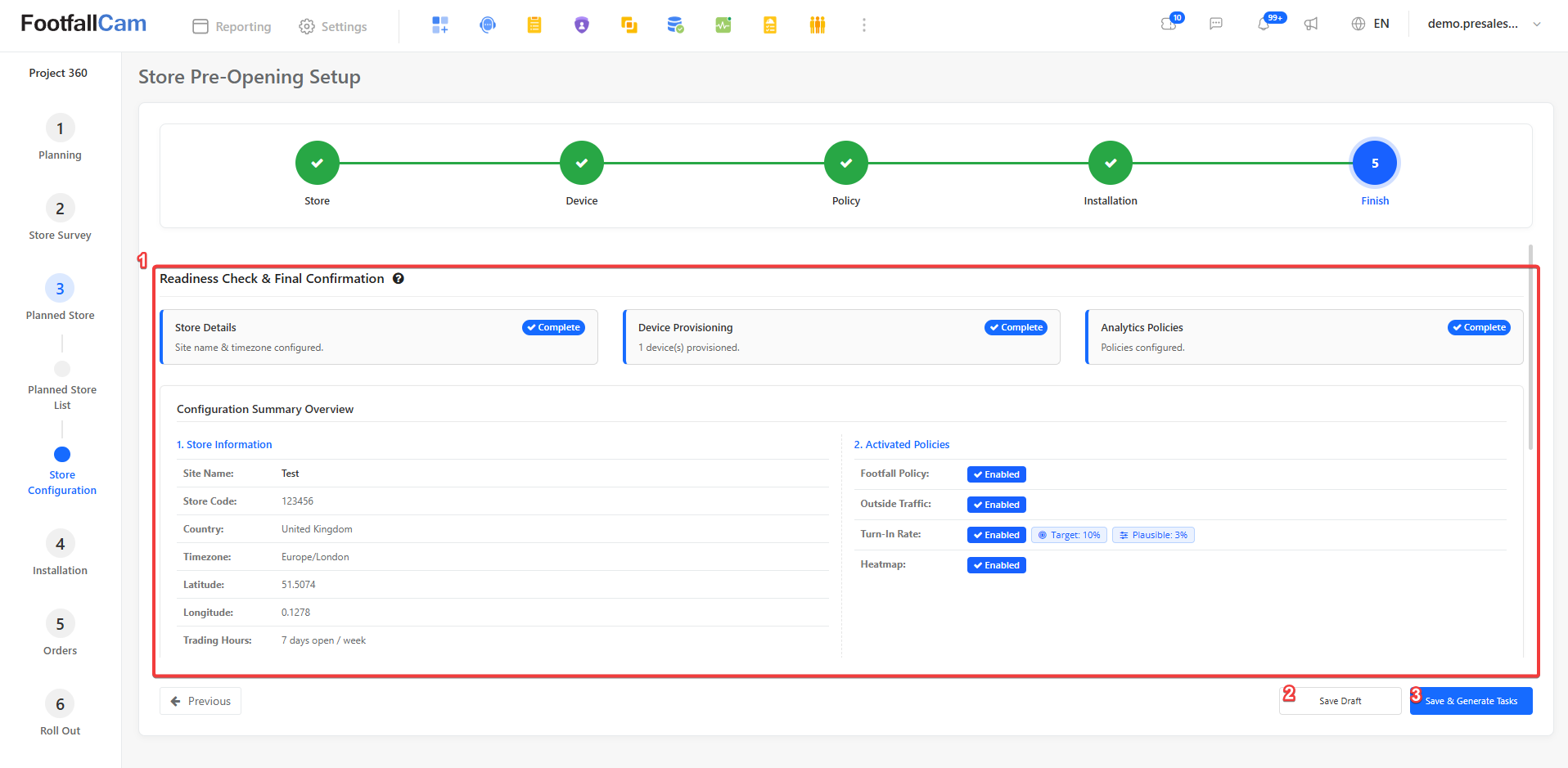Go to sidebar step 1 Planning
This screenshot has height=768, width=1568.
[60, 137]
